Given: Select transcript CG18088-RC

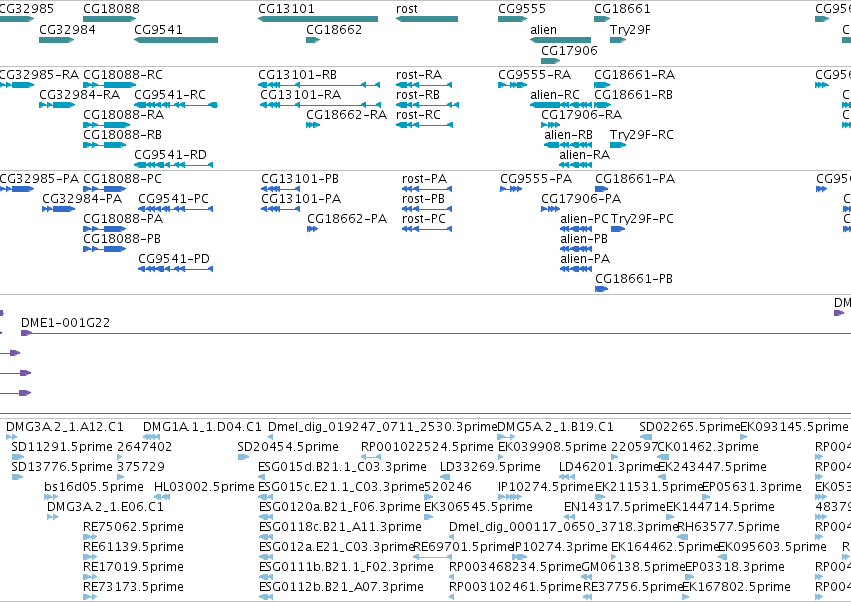Looking at the screenshot, I should [x=123, y=74].
